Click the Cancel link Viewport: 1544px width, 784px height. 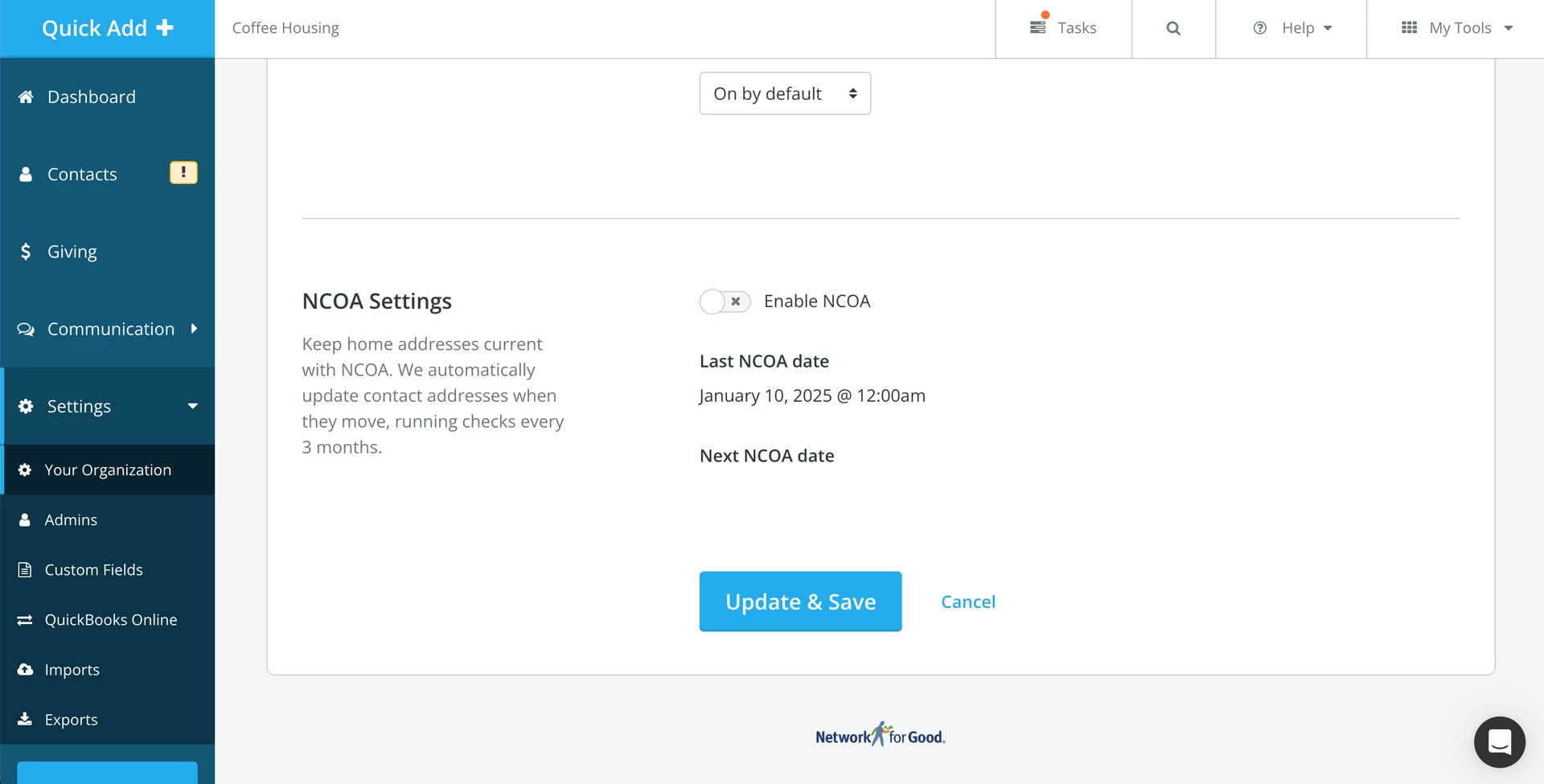967,601
